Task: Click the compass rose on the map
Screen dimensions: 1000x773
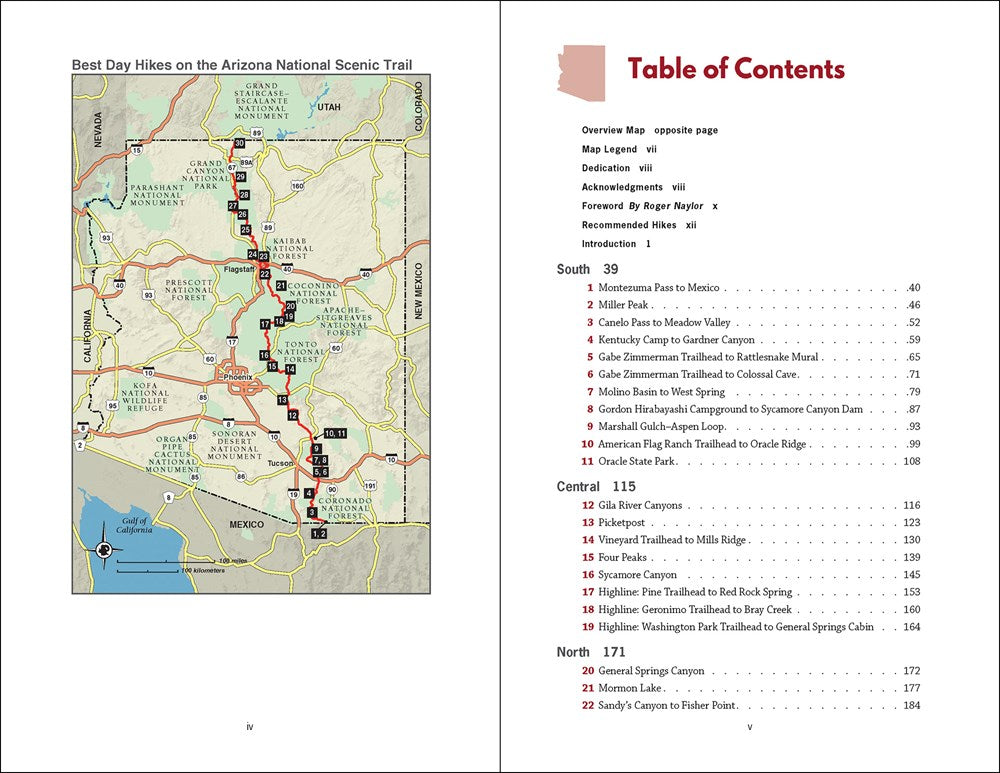Action: (103, 549)
